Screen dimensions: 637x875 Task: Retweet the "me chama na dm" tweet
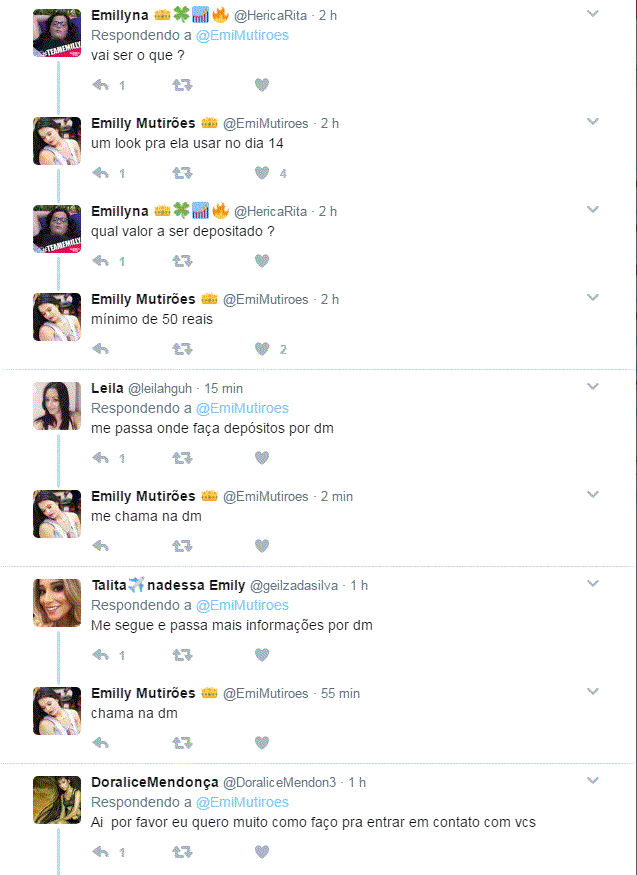tap(182, 546)
